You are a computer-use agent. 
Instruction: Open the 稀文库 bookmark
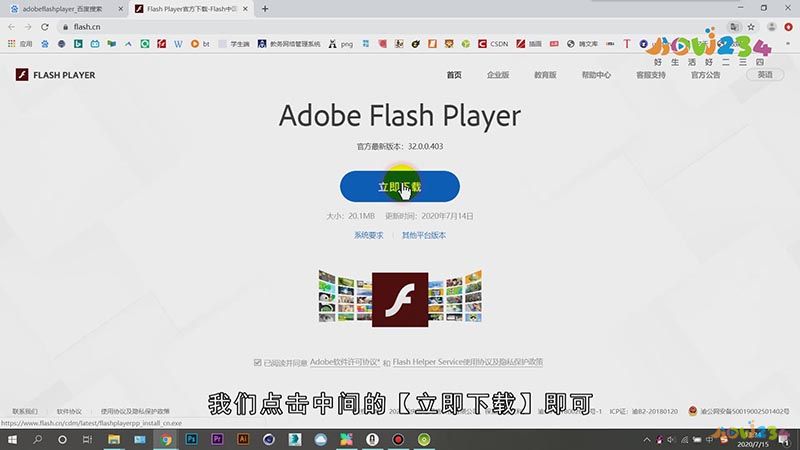point(582,44)
